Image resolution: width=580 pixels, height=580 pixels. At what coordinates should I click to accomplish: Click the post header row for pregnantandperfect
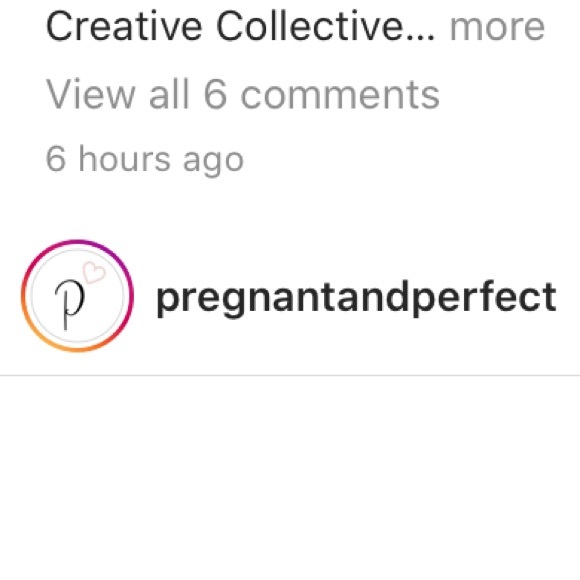[x=290, y=296]
